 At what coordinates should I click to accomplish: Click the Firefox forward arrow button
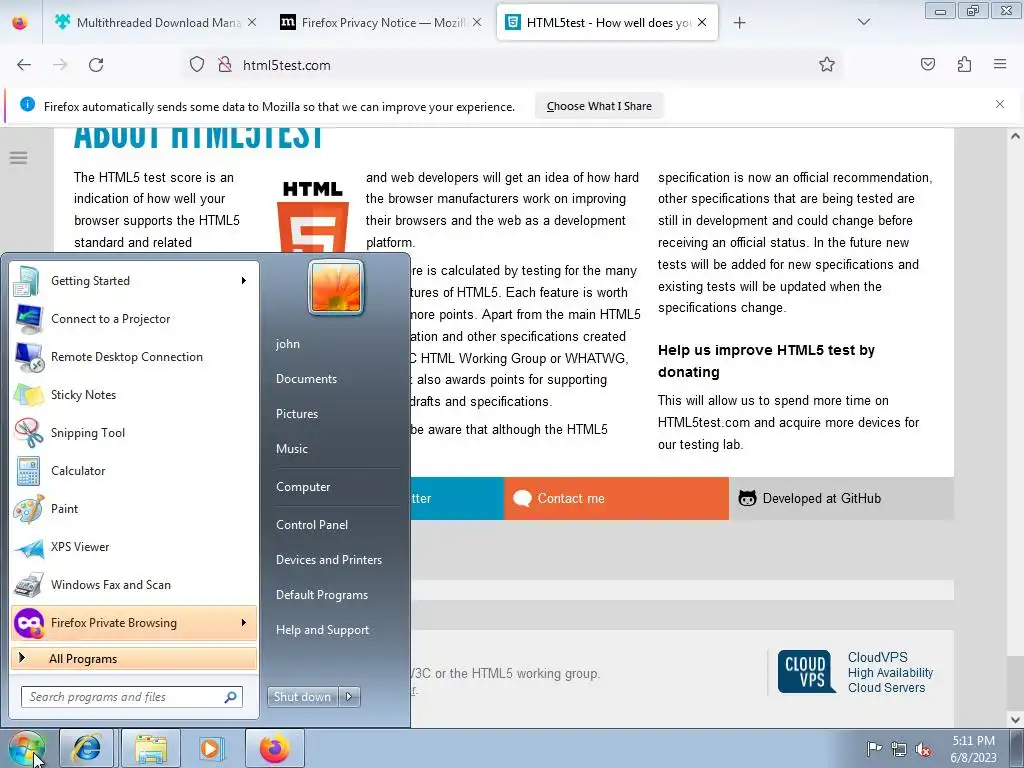[60, 65]
